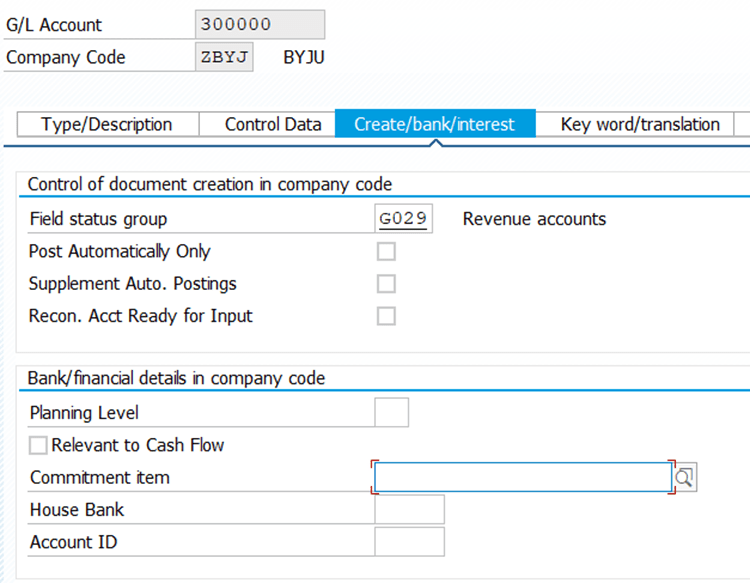The width and height of the screenshot is (750, 583).
Task: Click inside the Commitment item field
Action: (x=522, y=478)
